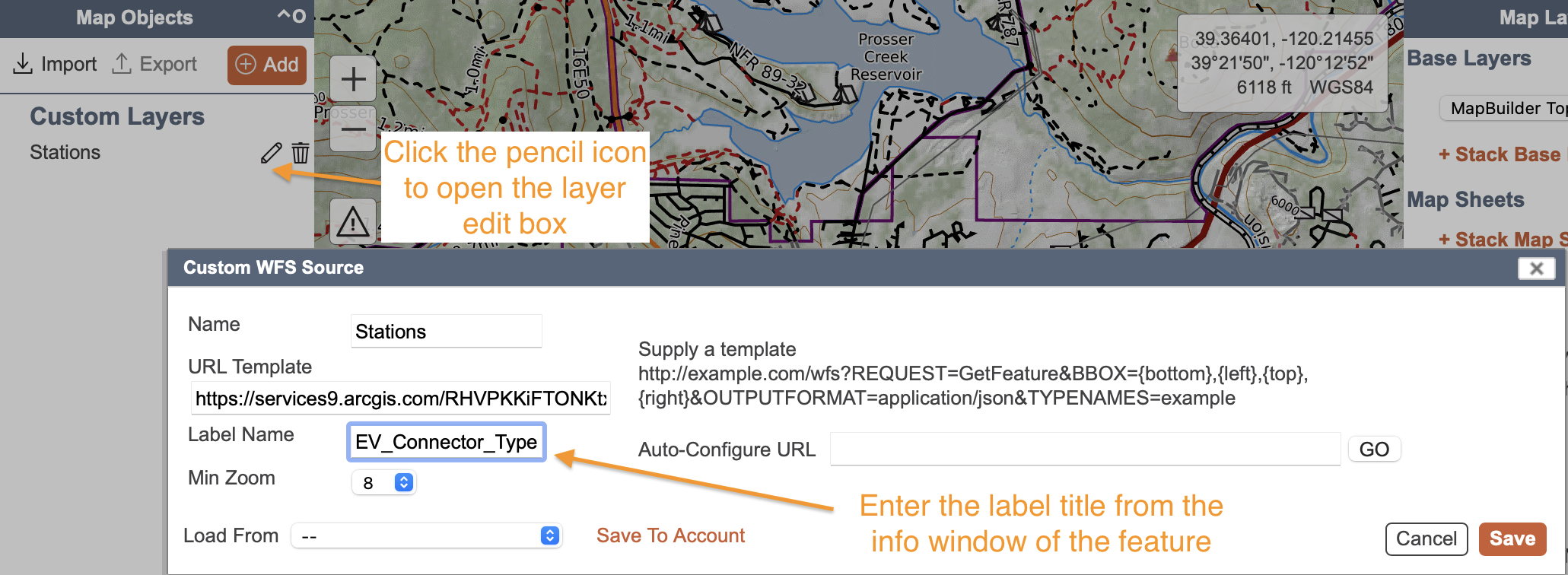The width and height of the screenshot is (1568, 575).
Task: Click the Cancel button
Action: point(1426,539)
